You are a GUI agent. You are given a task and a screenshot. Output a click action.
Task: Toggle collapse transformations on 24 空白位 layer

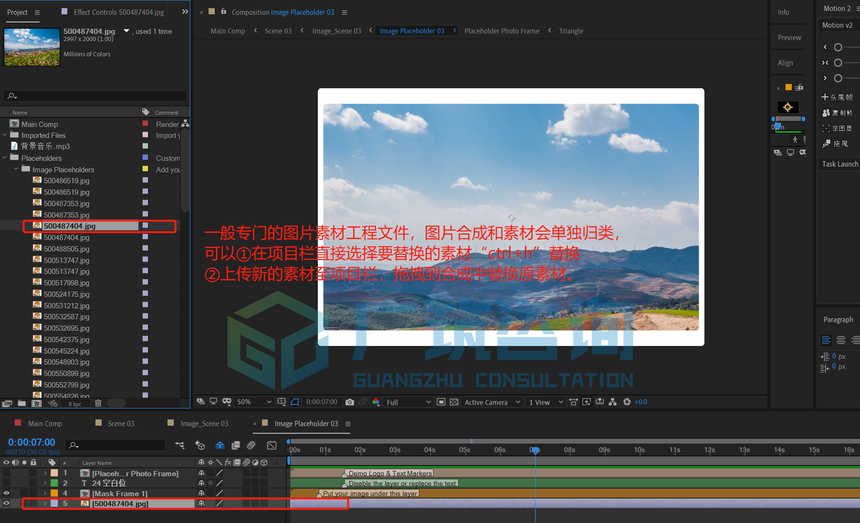(210, 483)
